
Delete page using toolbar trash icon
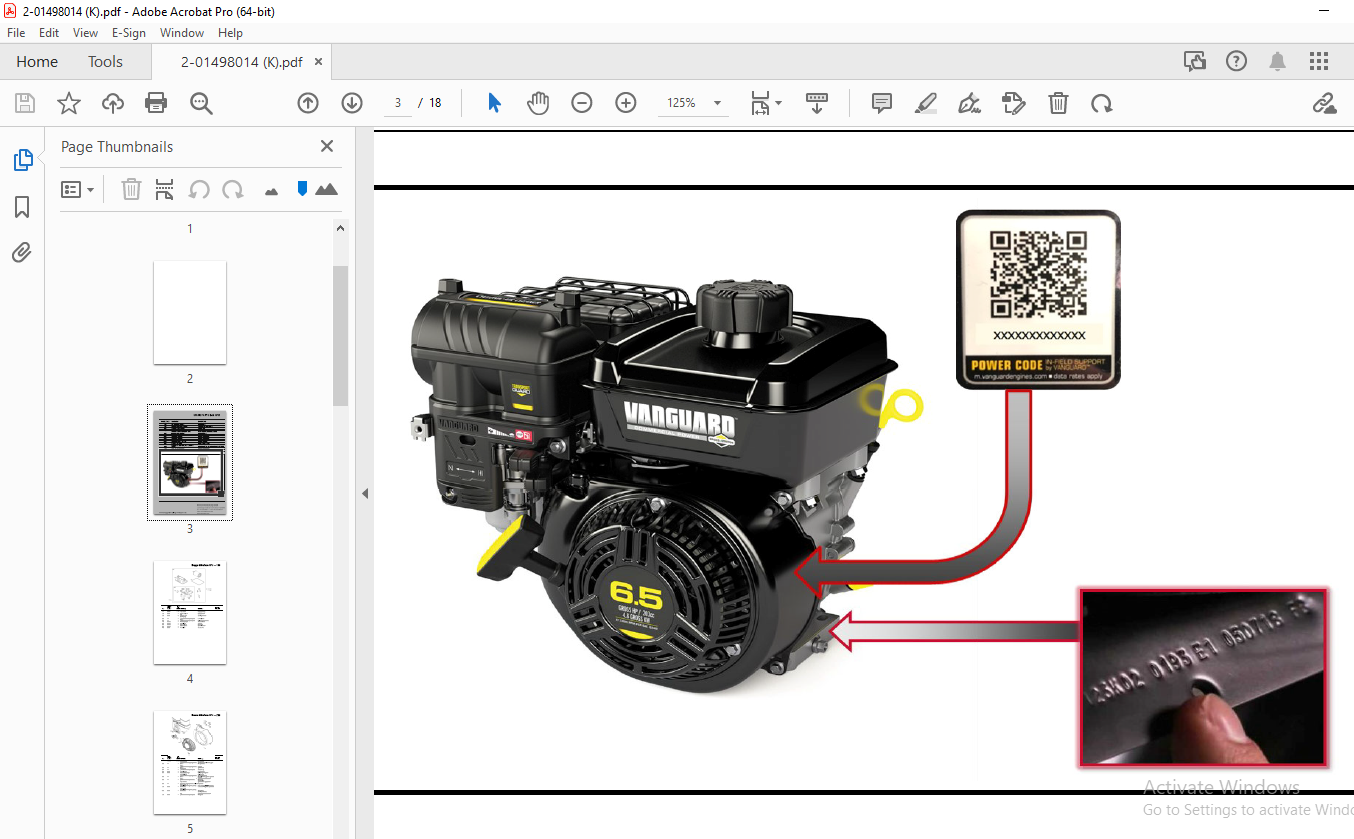[x=1059, y=103]
